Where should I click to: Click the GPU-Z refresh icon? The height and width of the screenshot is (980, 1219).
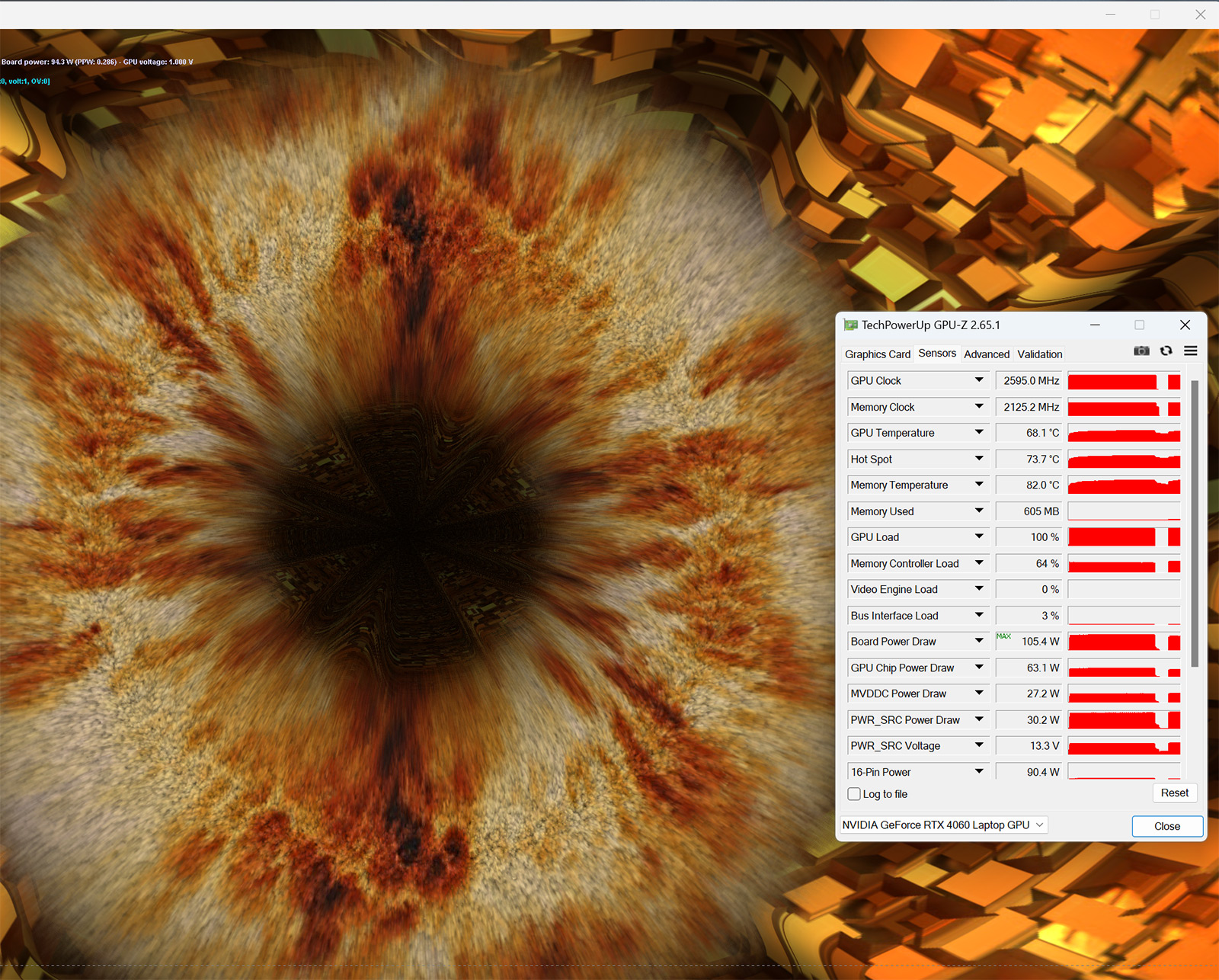[1166, 351]
